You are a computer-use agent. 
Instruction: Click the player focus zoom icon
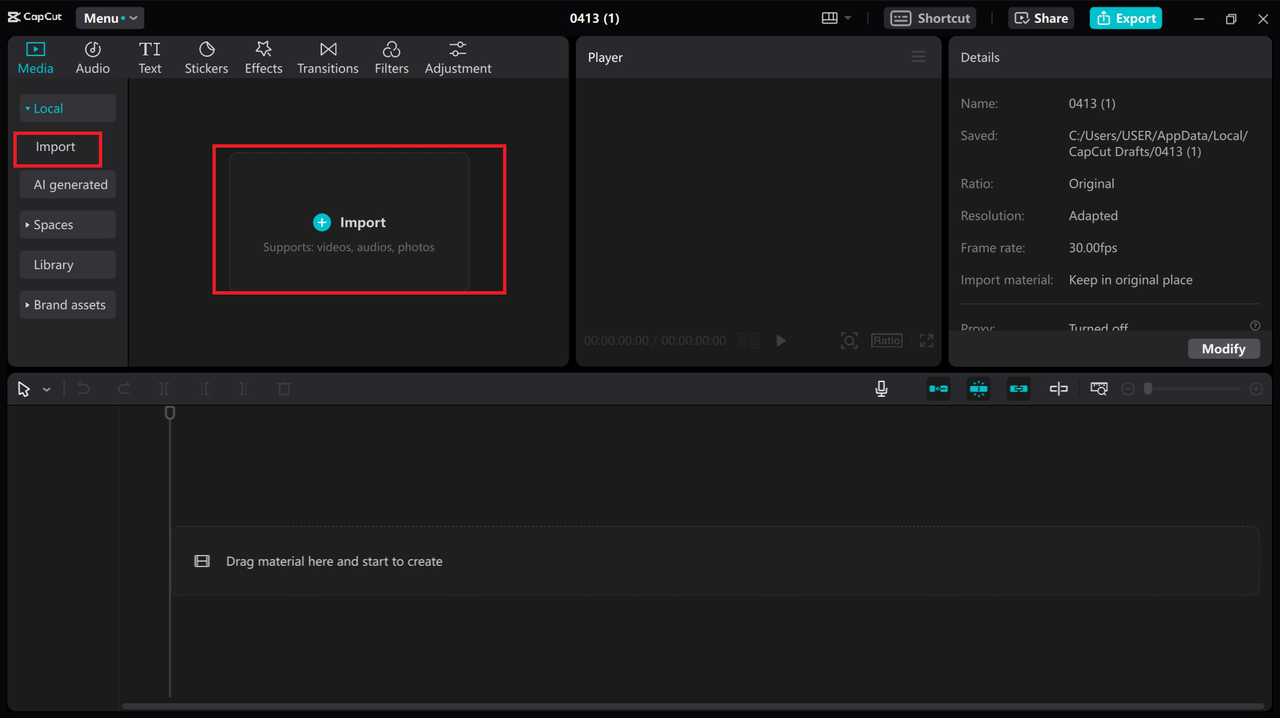tap(849, 341)
